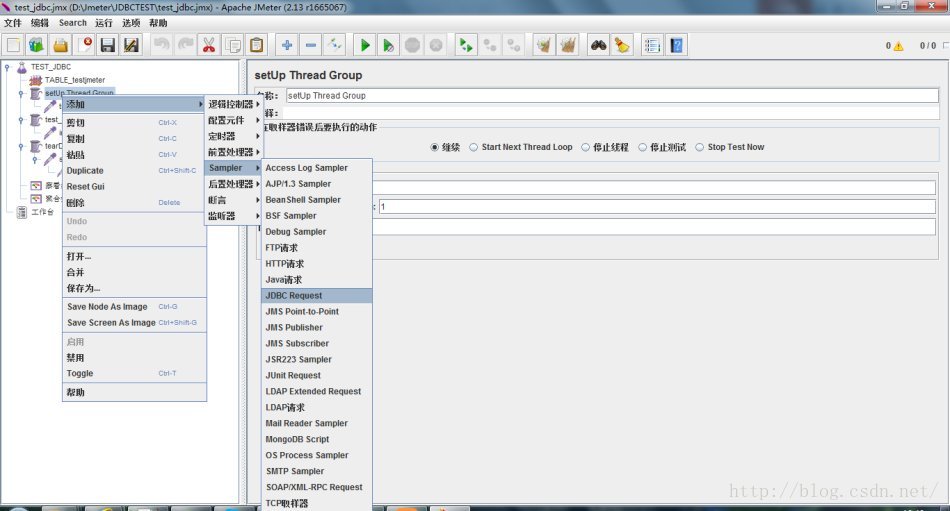Click the Remote start all icon
This screenshot has height=511, width=950.
466,45
